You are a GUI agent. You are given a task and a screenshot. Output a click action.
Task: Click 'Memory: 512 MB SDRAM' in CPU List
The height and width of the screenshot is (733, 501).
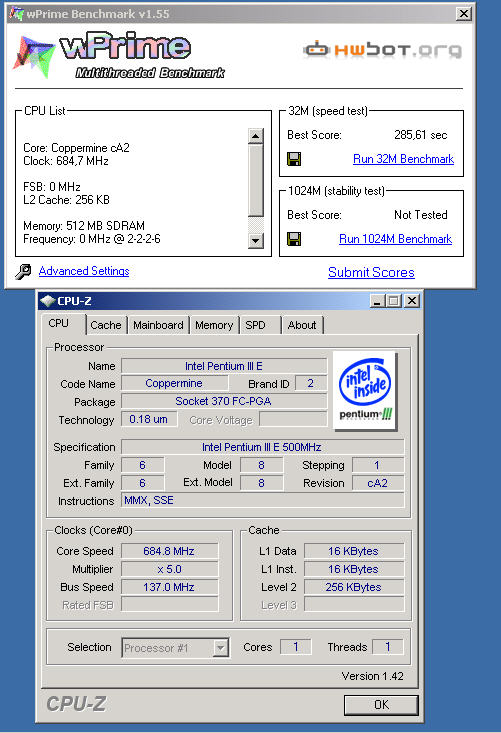point(84,226)
